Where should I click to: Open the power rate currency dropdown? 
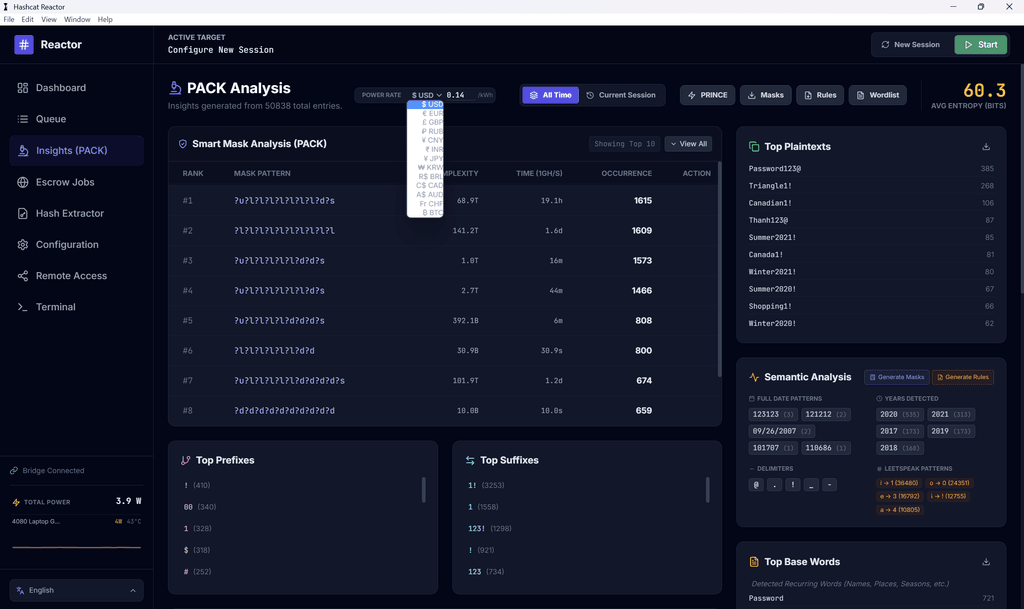point(429,94)
